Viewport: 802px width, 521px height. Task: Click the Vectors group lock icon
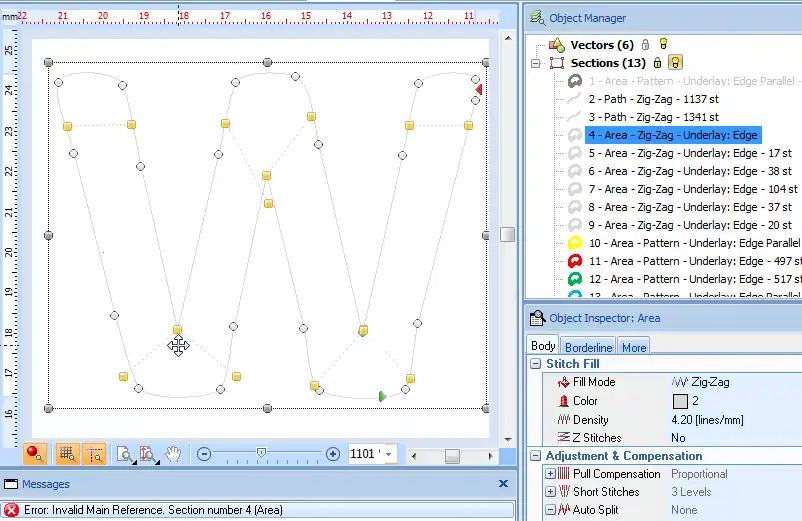click(x=645, y=45)
